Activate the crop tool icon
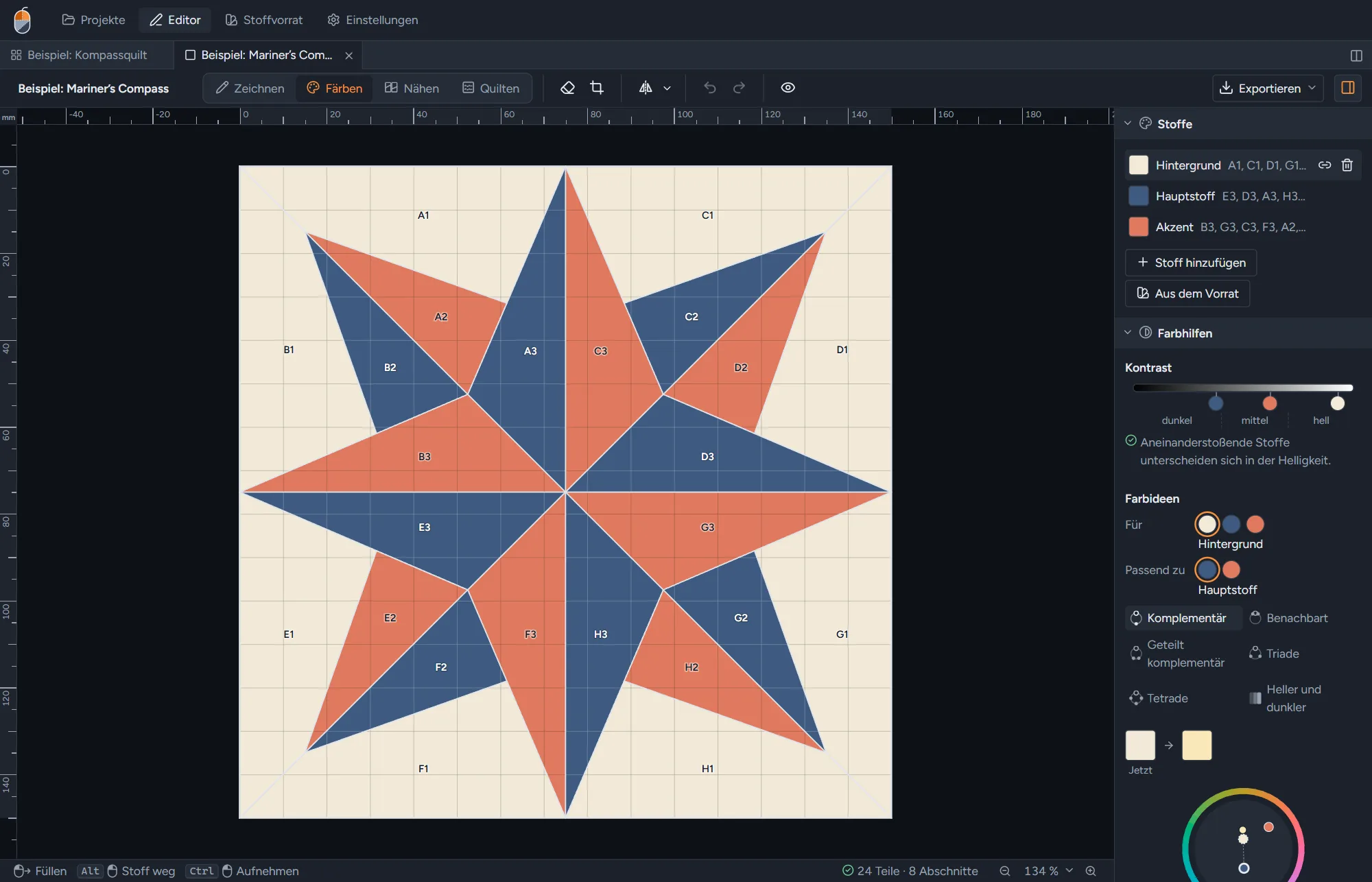 (597, 88)
